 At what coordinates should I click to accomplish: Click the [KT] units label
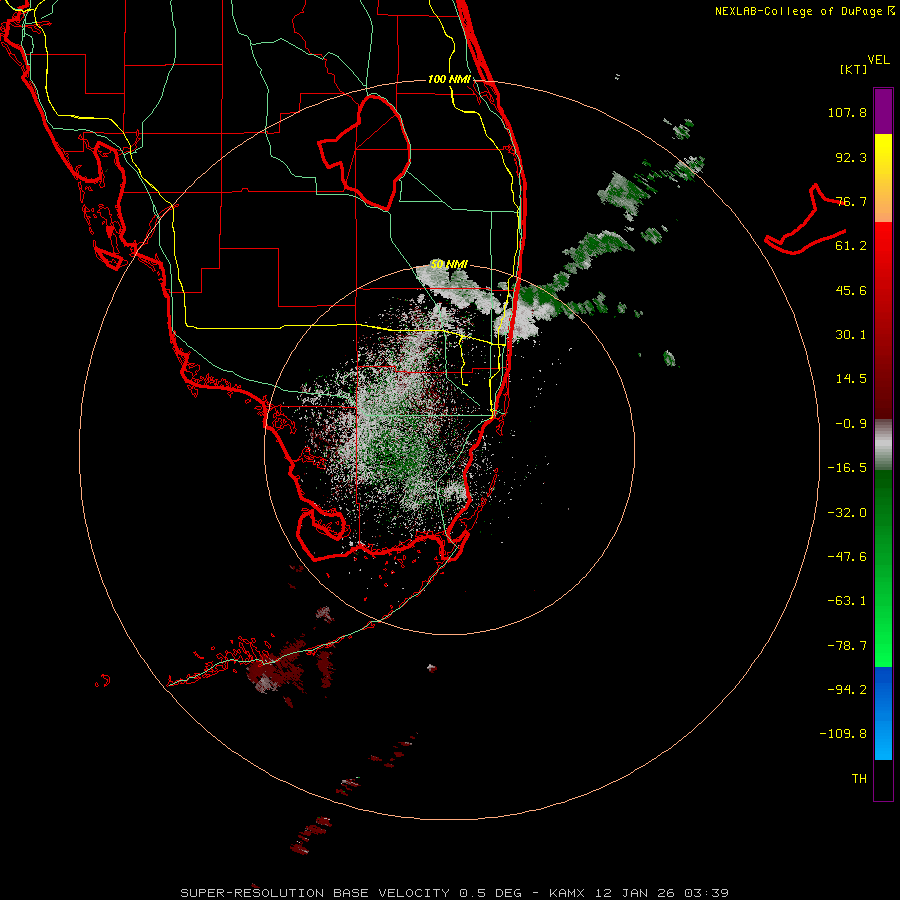click(854, 69)
